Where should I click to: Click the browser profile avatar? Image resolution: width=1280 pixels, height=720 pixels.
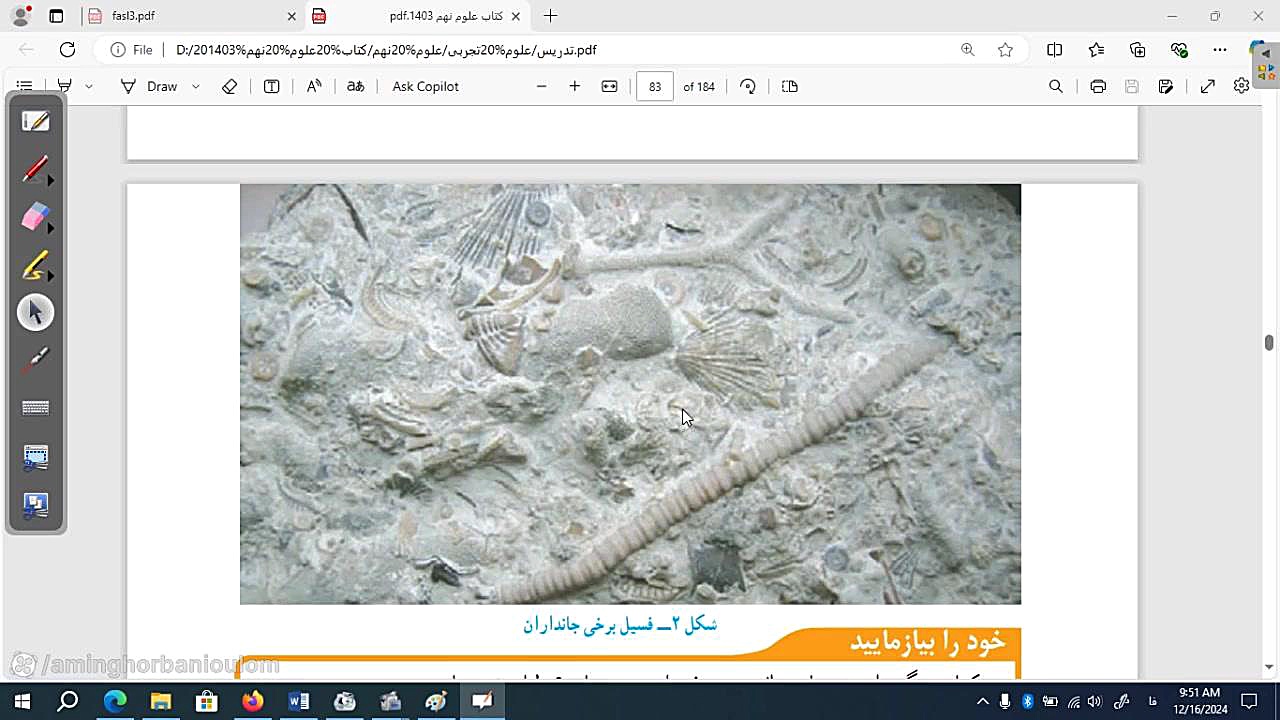click(x=20, y=16)
